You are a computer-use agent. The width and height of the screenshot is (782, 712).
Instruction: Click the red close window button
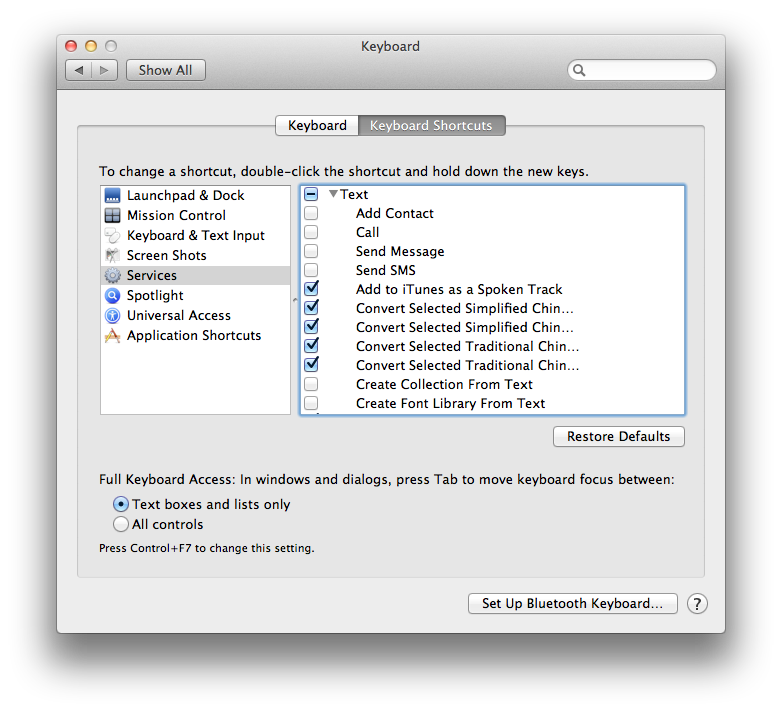(x=71, y=46)
